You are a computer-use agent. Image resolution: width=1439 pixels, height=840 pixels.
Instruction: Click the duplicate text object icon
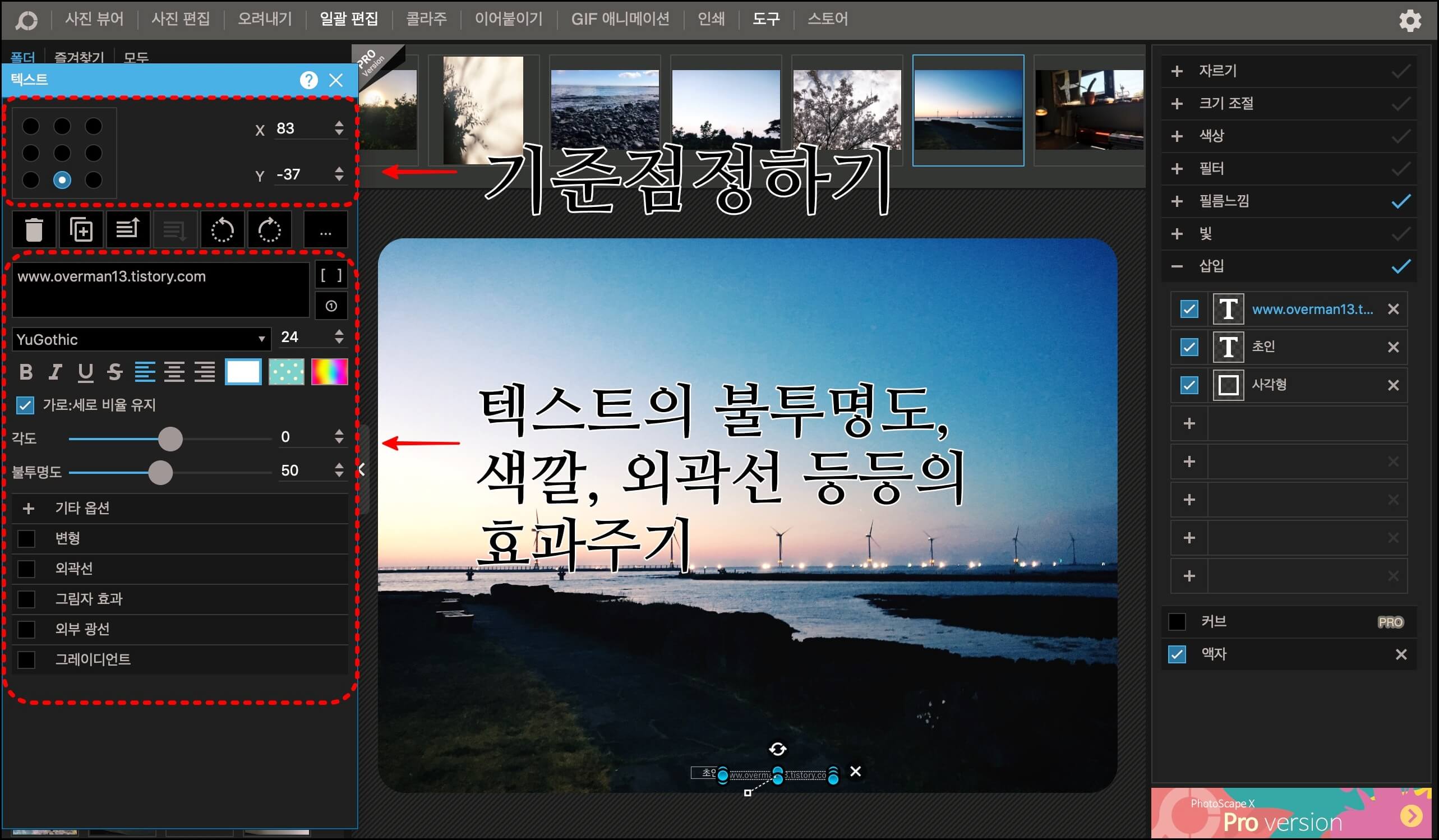point(81,230)
